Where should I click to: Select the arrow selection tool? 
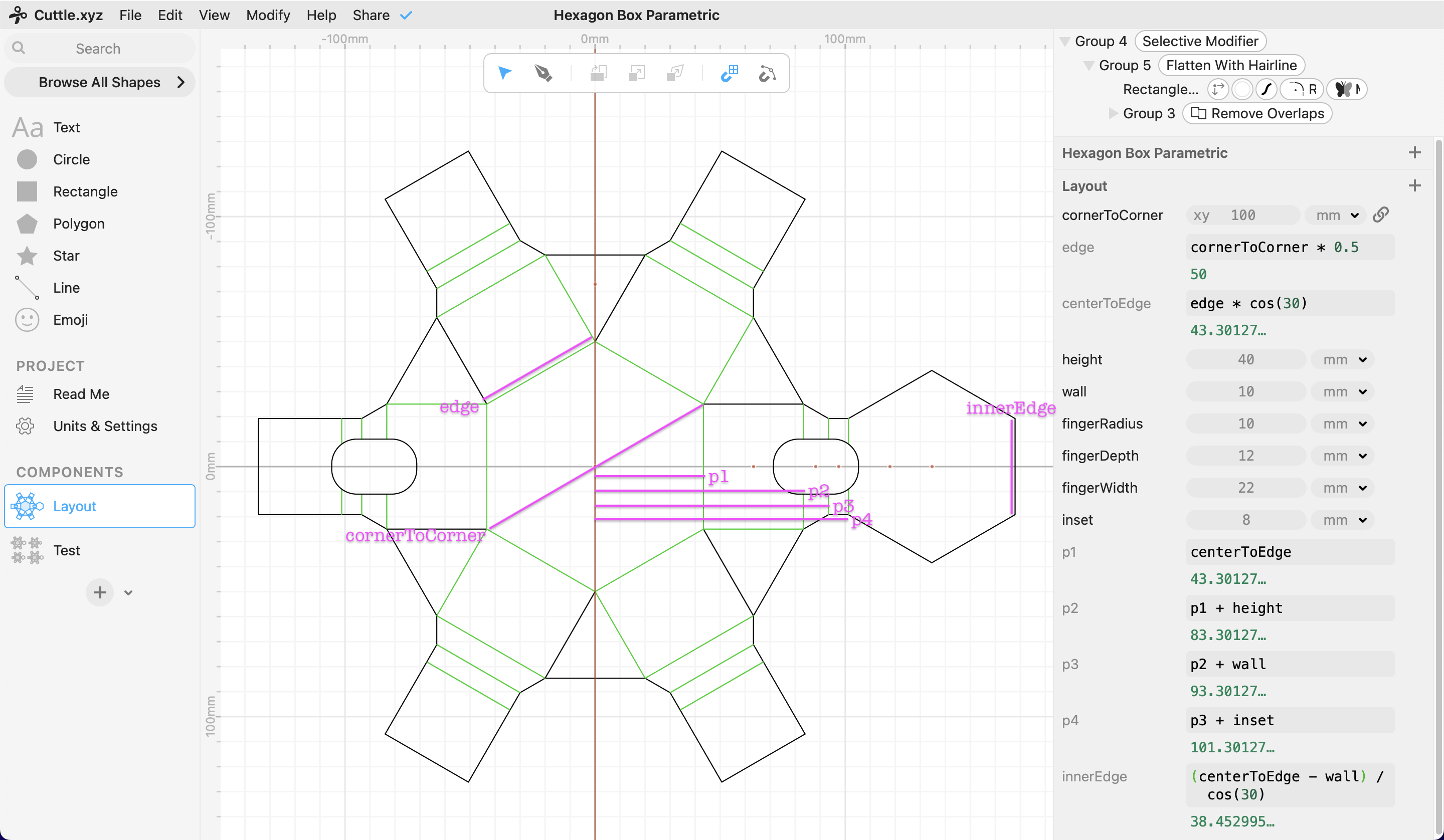click(504, 73)
